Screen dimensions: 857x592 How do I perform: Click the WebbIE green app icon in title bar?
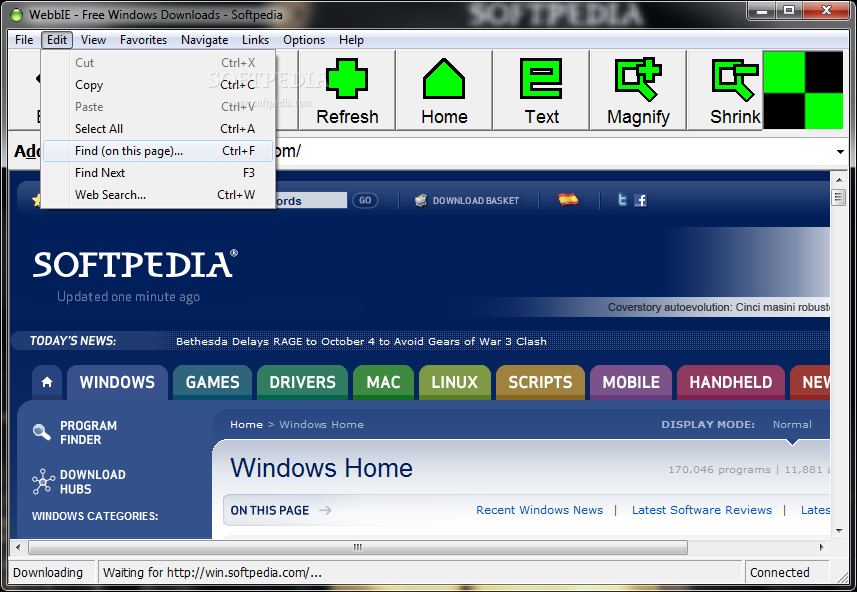pyautogui.click(x=17, y=15)
